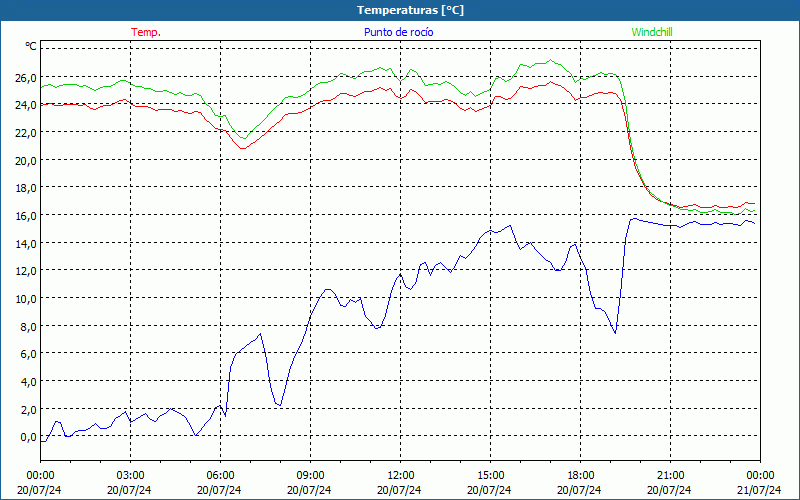Image resolution: width=800 pixels, height=500 pixels.
Task: Click the 09:00 time axis label
Action: (310, 476)
